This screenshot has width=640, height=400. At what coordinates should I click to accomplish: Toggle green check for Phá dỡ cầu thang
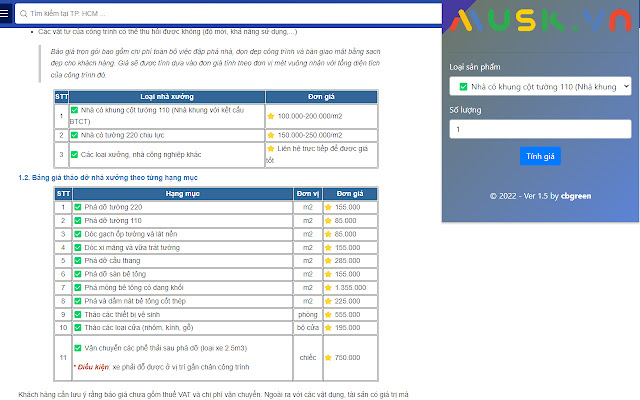78,260
